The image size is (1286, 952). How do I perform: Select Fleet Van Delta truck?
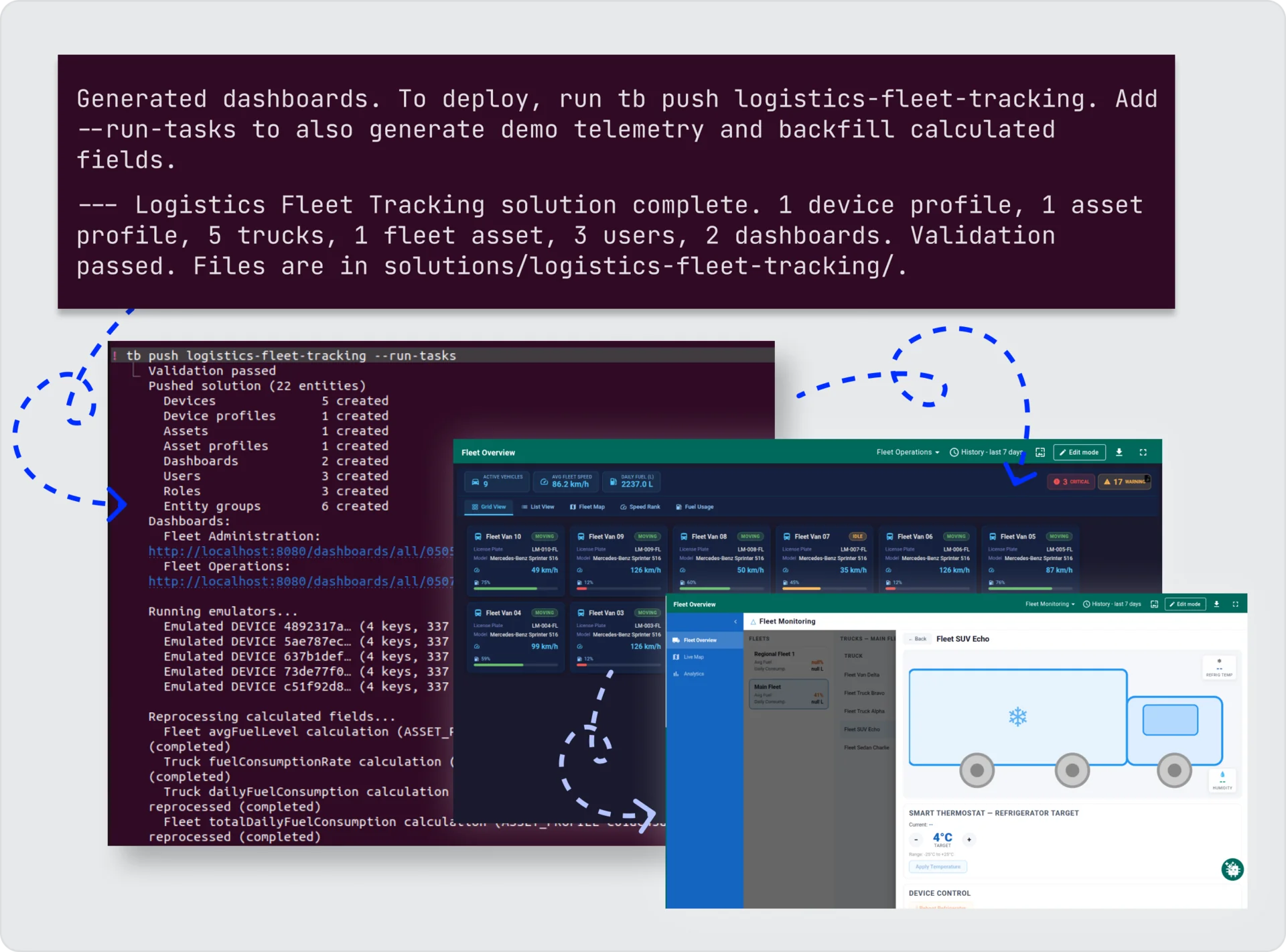point(862,675)
